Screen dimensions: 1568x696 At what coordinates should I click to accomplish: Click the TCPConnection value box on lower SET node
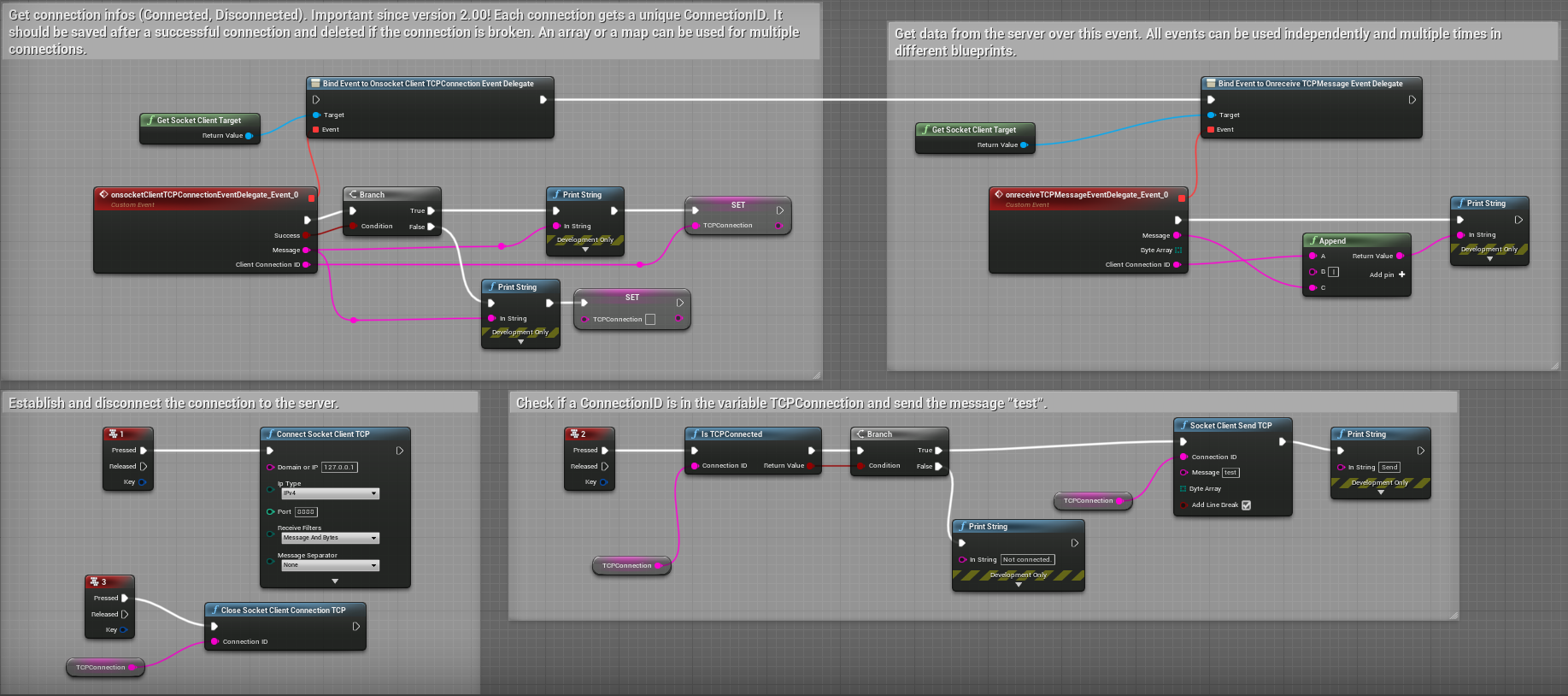(650, 319)
